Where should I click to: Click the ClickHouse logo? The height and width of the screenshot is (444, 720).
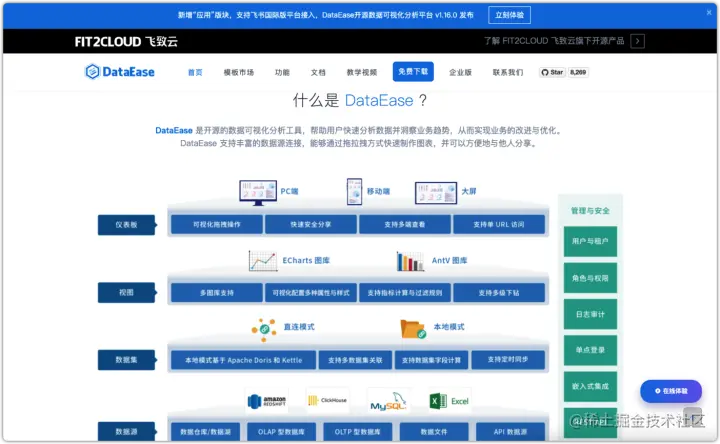[328, 400]
